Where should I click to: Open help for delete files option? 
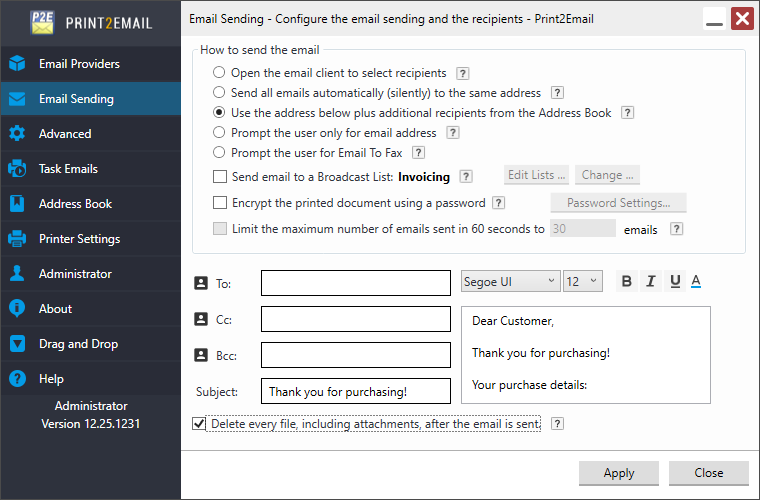[x=557, y=424]
